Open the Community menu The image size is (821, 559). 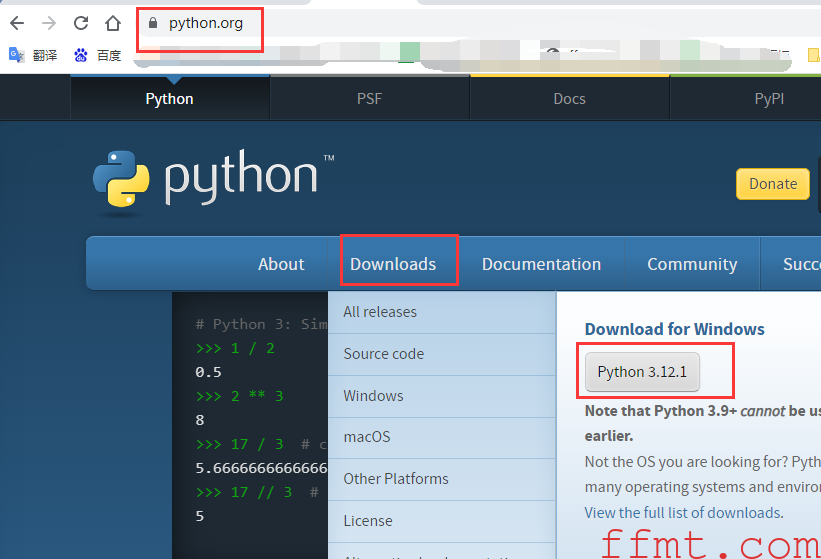[692, 264]
